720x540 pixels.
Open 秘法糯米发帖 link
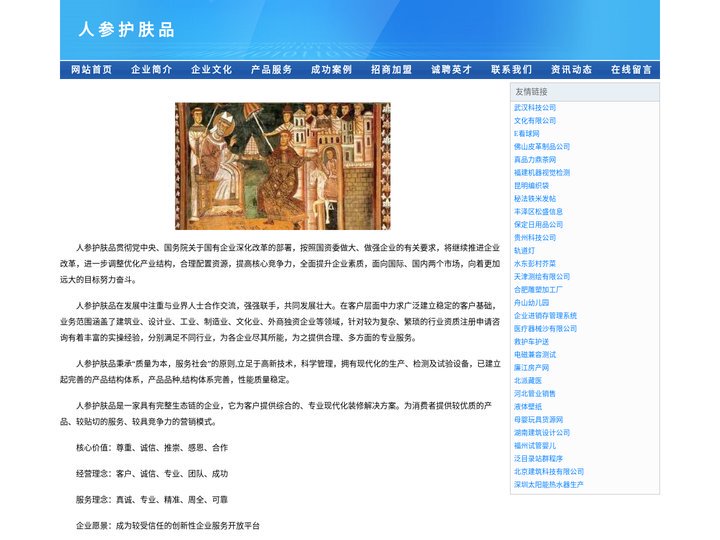point(535,198)
